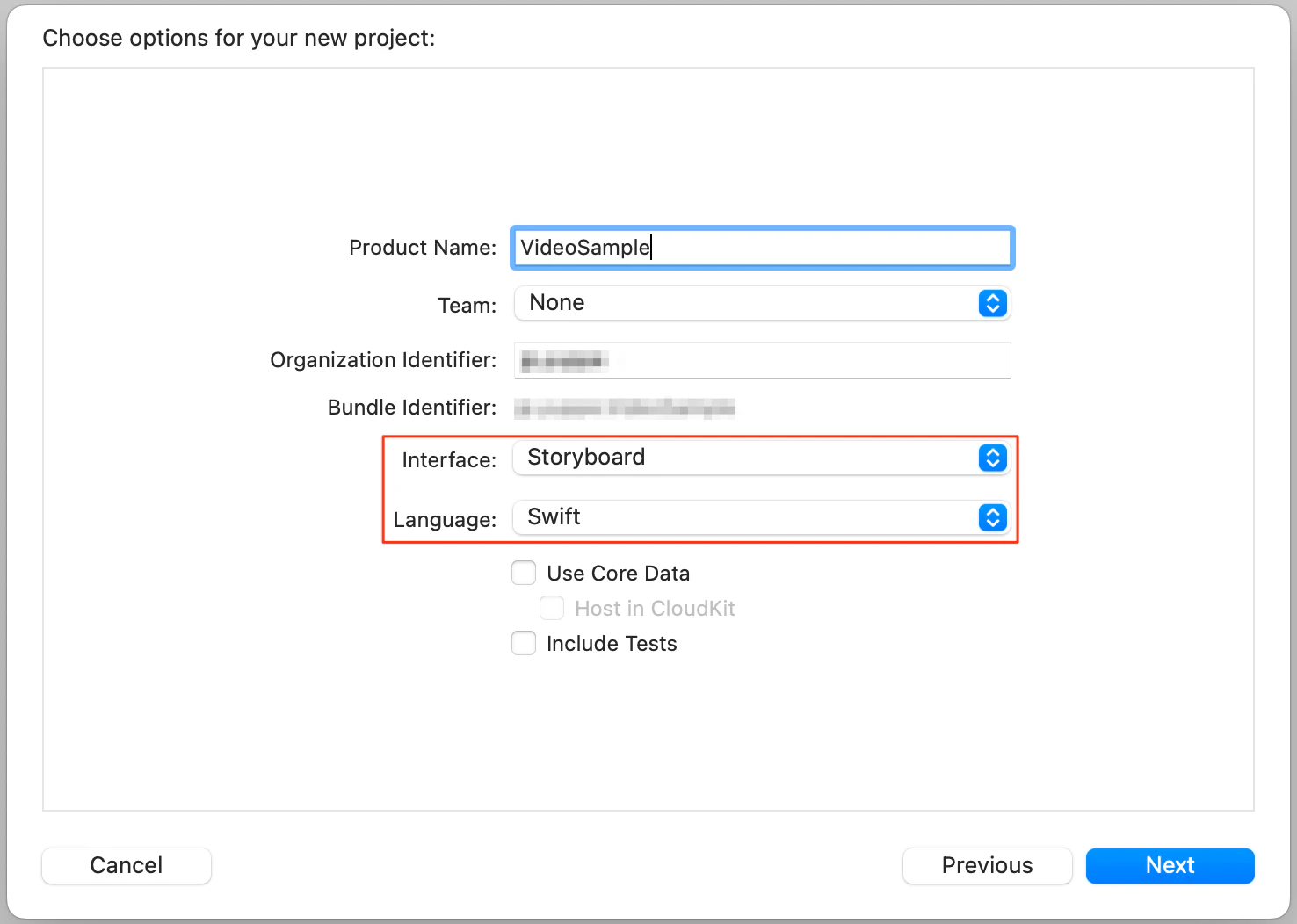Viewport: 1297px width, 924px height.
Task: Tick the Include Tests checkbox
Action: point(524,644)
